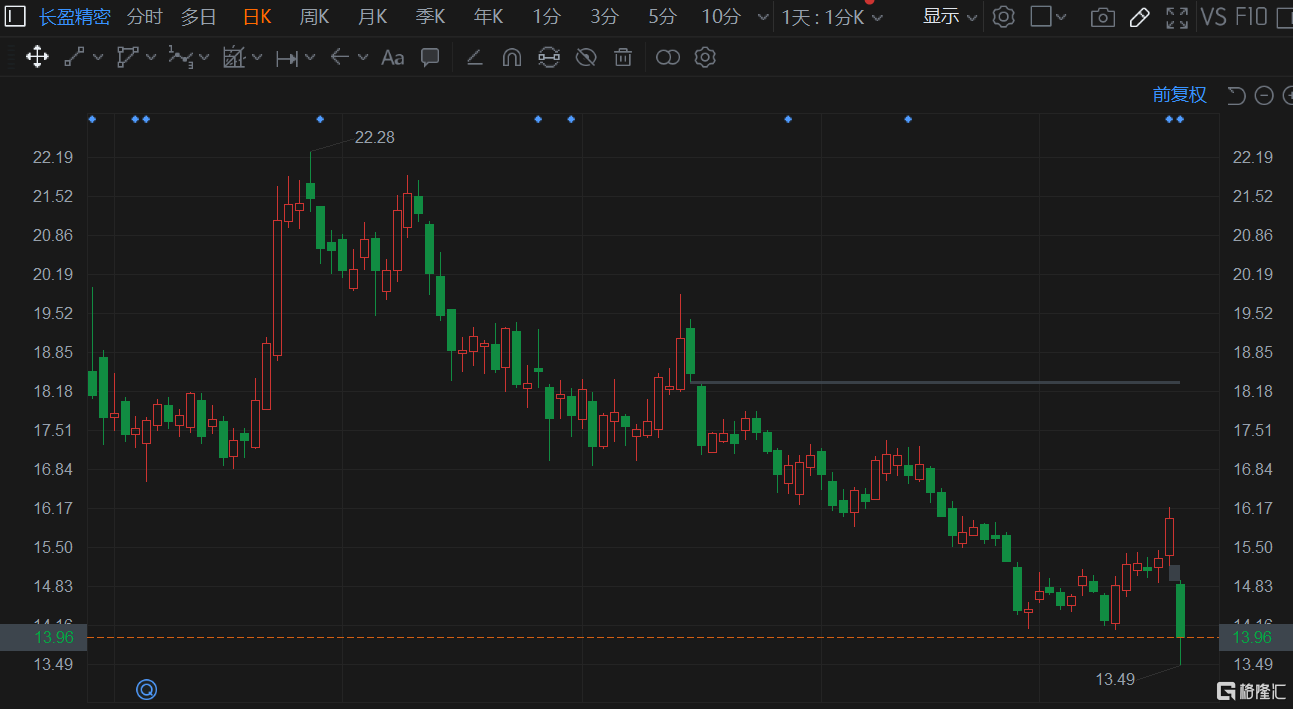Open the 显示 display dropdown
The image size is (1293, 709).
coord(951,16)
